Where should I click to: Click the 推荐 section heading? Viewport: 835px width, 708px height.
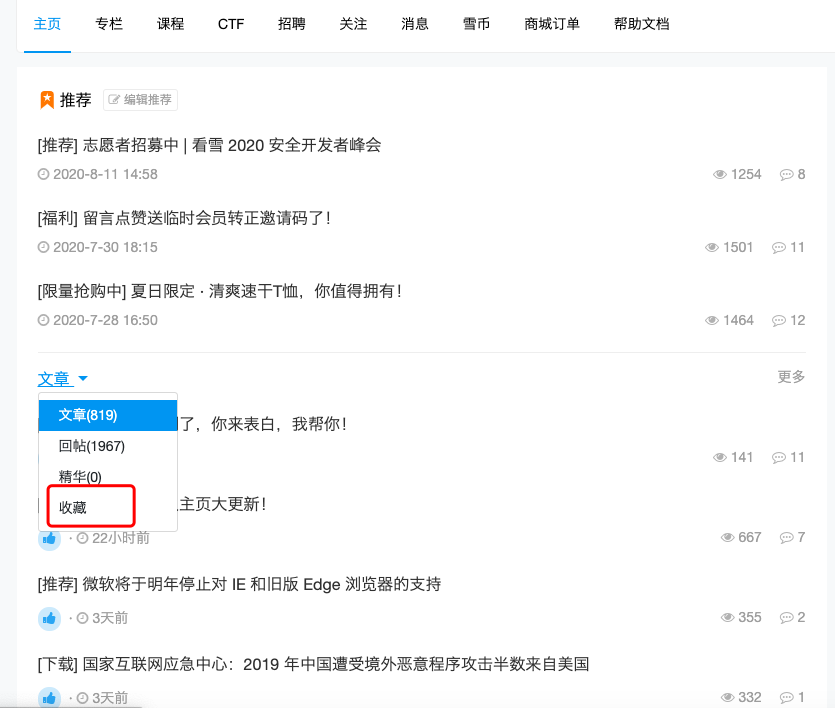76,100
